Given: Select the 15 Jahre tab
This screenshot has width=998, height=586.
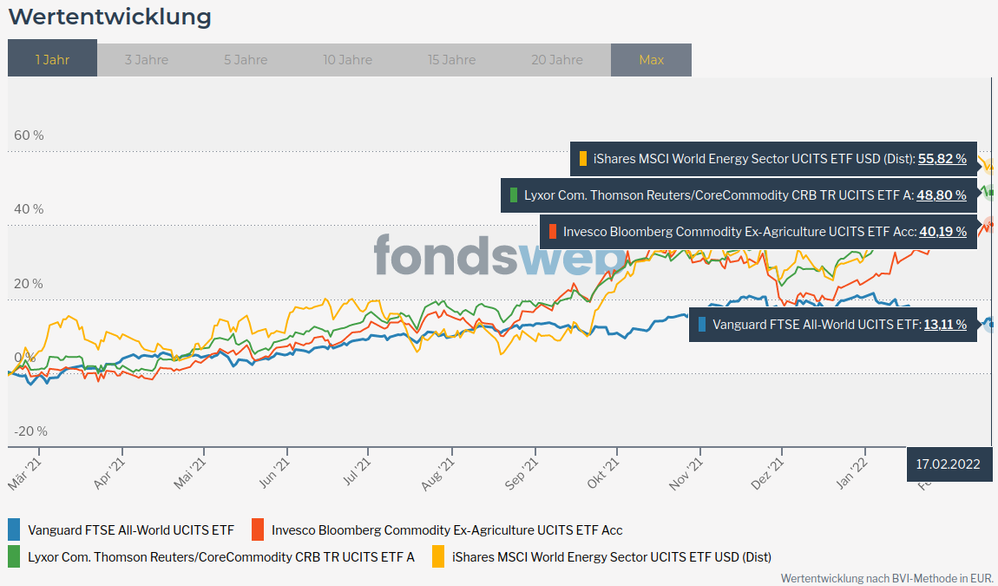Looking at the screenshot, I should 451,59.
